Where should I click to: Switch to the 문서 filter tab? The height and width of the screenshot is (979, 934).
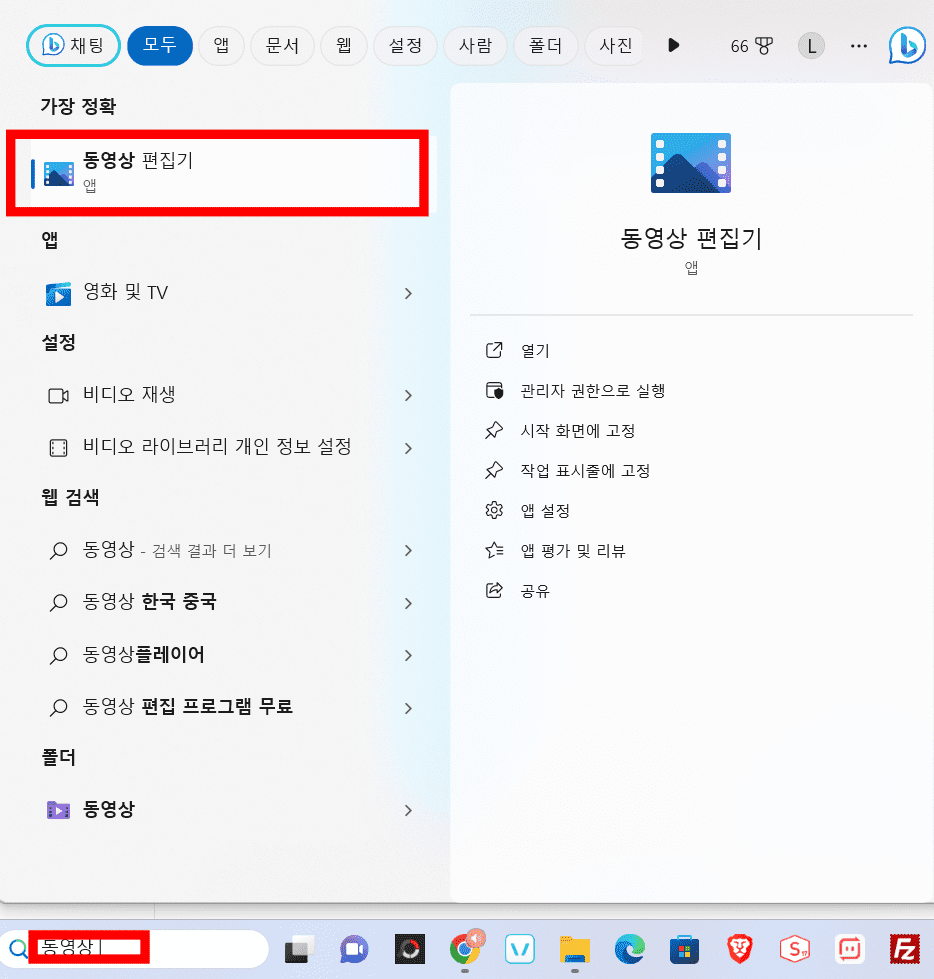282,46
